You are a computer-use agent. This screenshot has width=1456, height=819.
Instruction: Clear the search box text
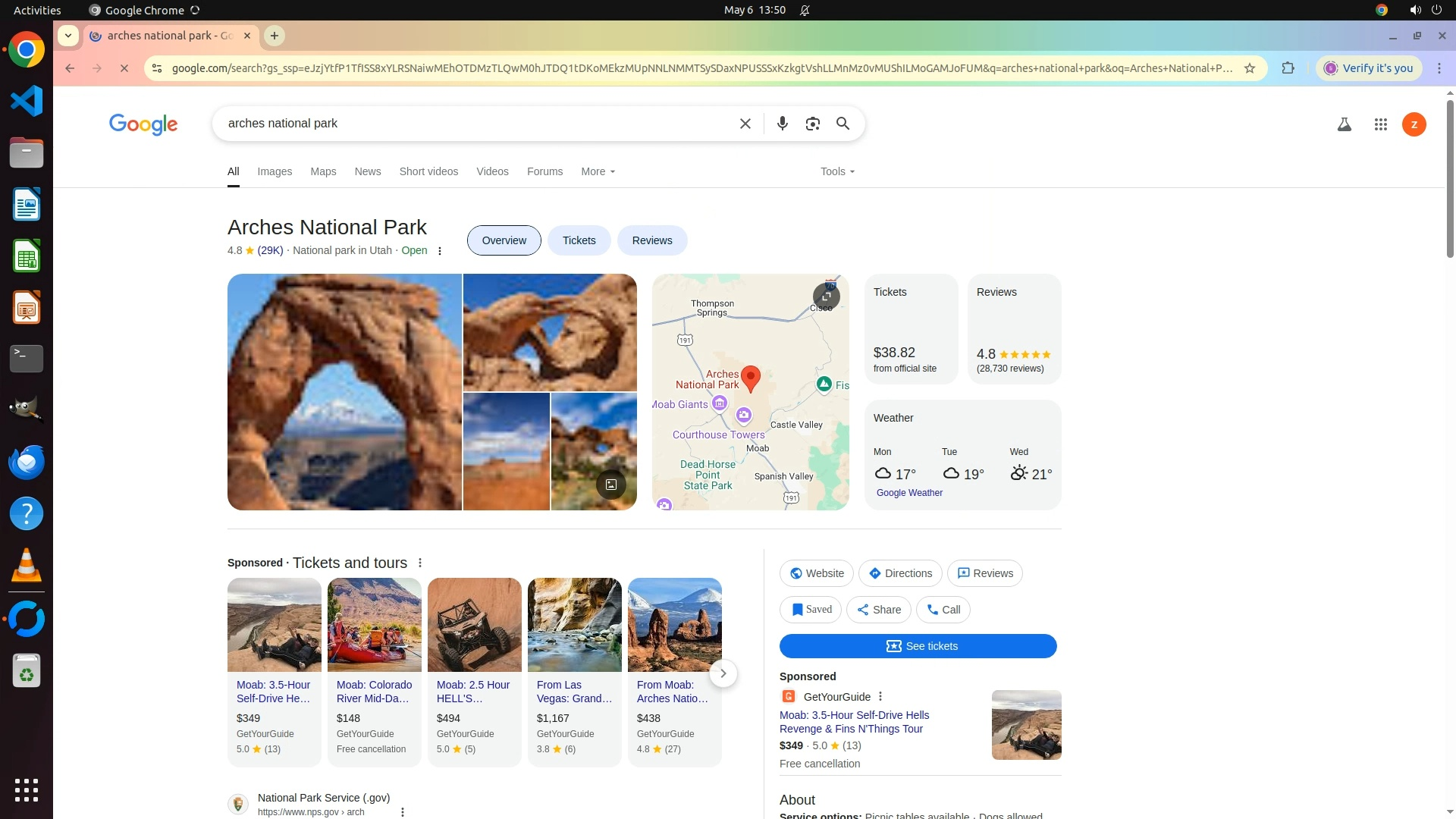(x=745, y=124)
